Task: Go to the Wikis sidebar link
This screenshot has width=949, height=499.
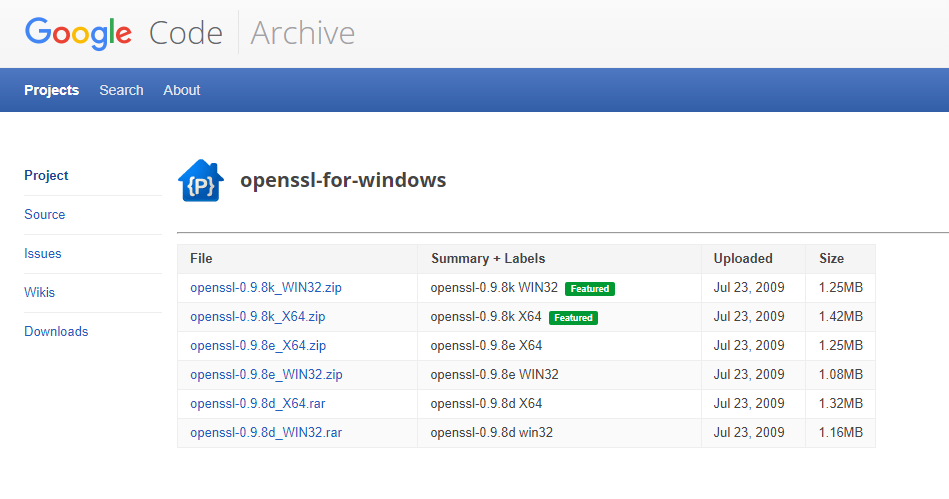Action: (x=39, y=292)
